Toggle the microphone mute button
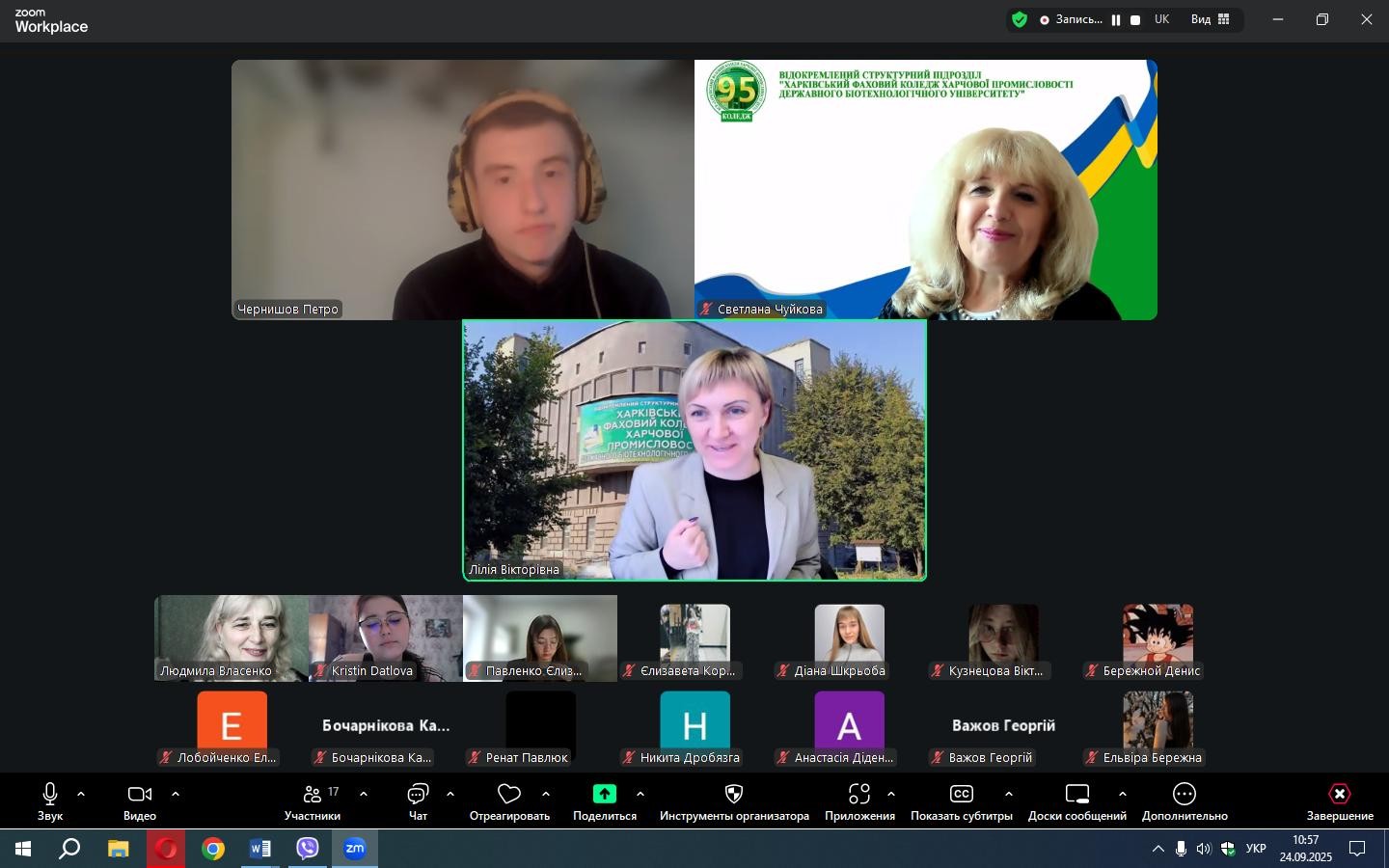1389x868 pixels. (50, 794)
